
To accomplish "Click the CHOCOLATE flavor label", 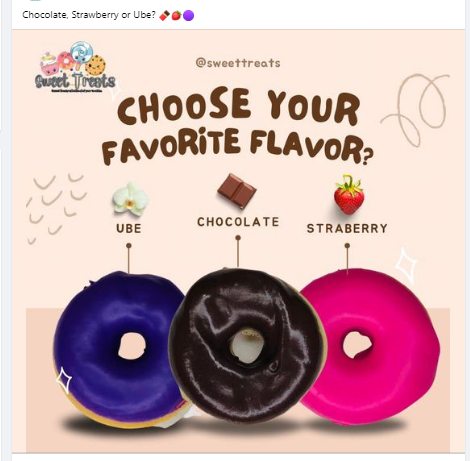I will pos(238,222).
